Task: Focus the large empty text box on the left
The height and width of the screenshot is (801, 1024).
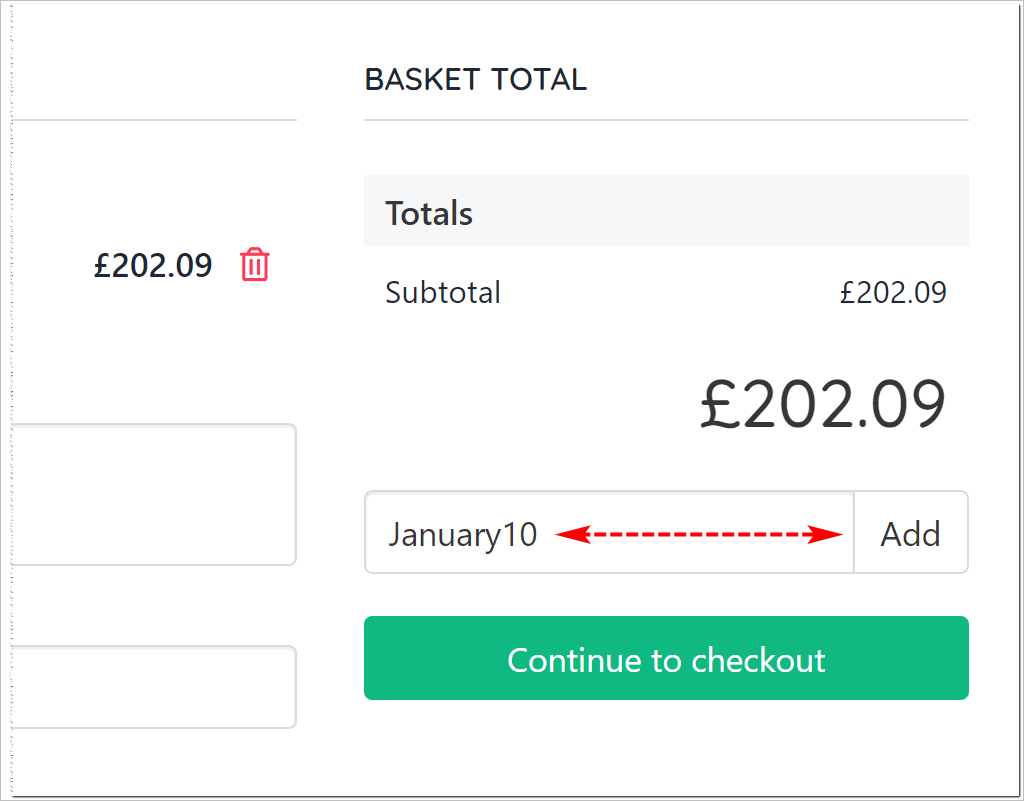Action: 154,494
